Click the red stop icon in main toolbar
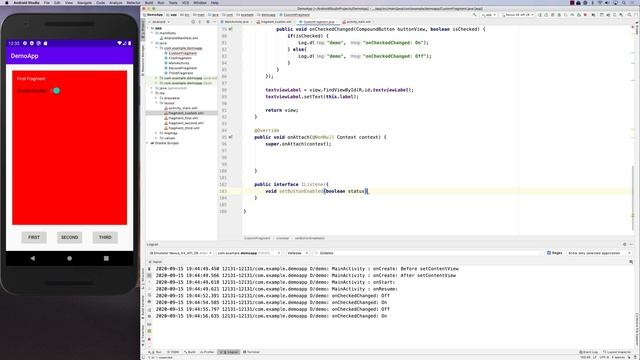 tap(585, 15)
